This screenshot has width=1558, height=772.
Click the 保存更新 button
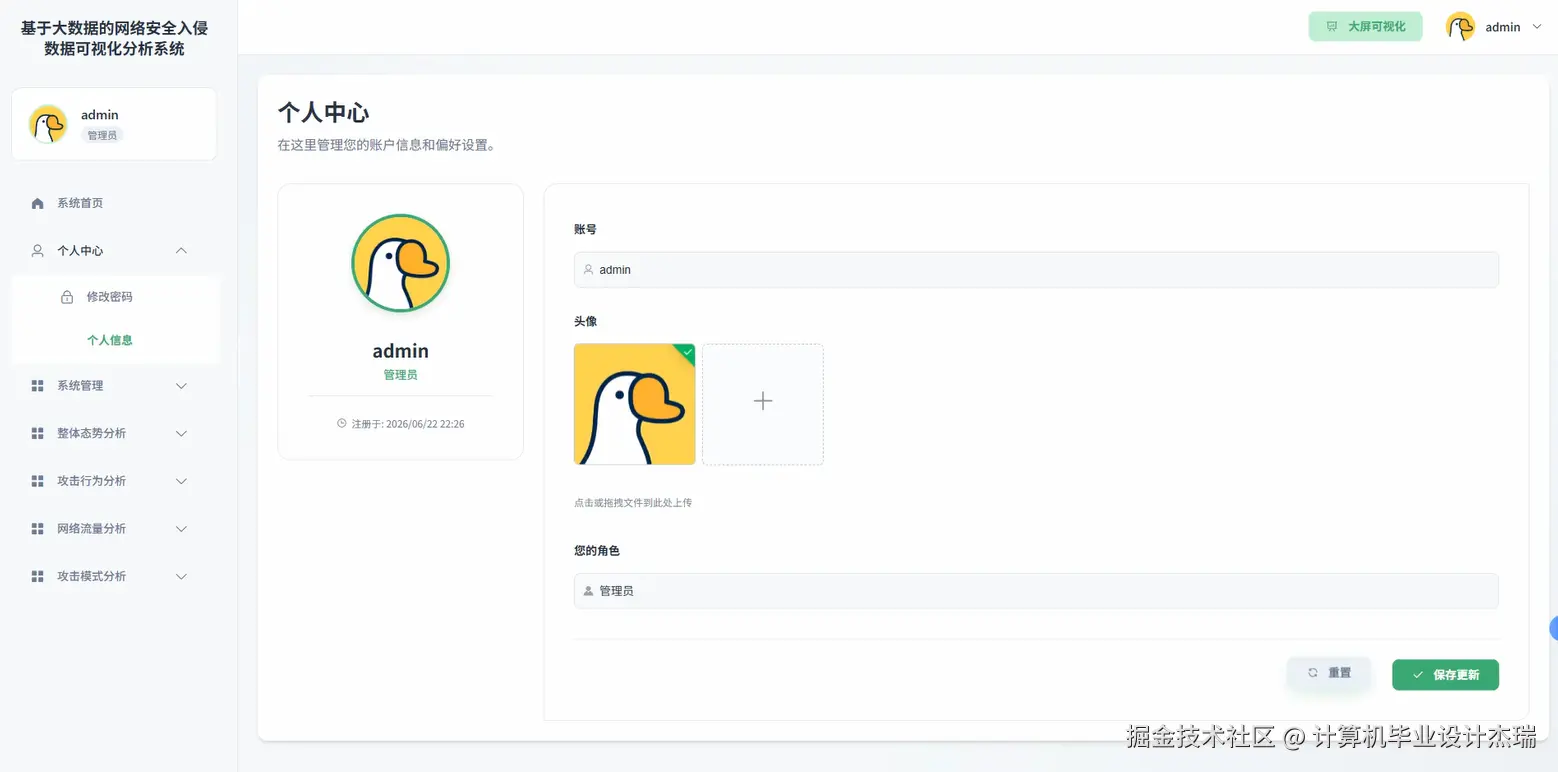click(1445, 675)
